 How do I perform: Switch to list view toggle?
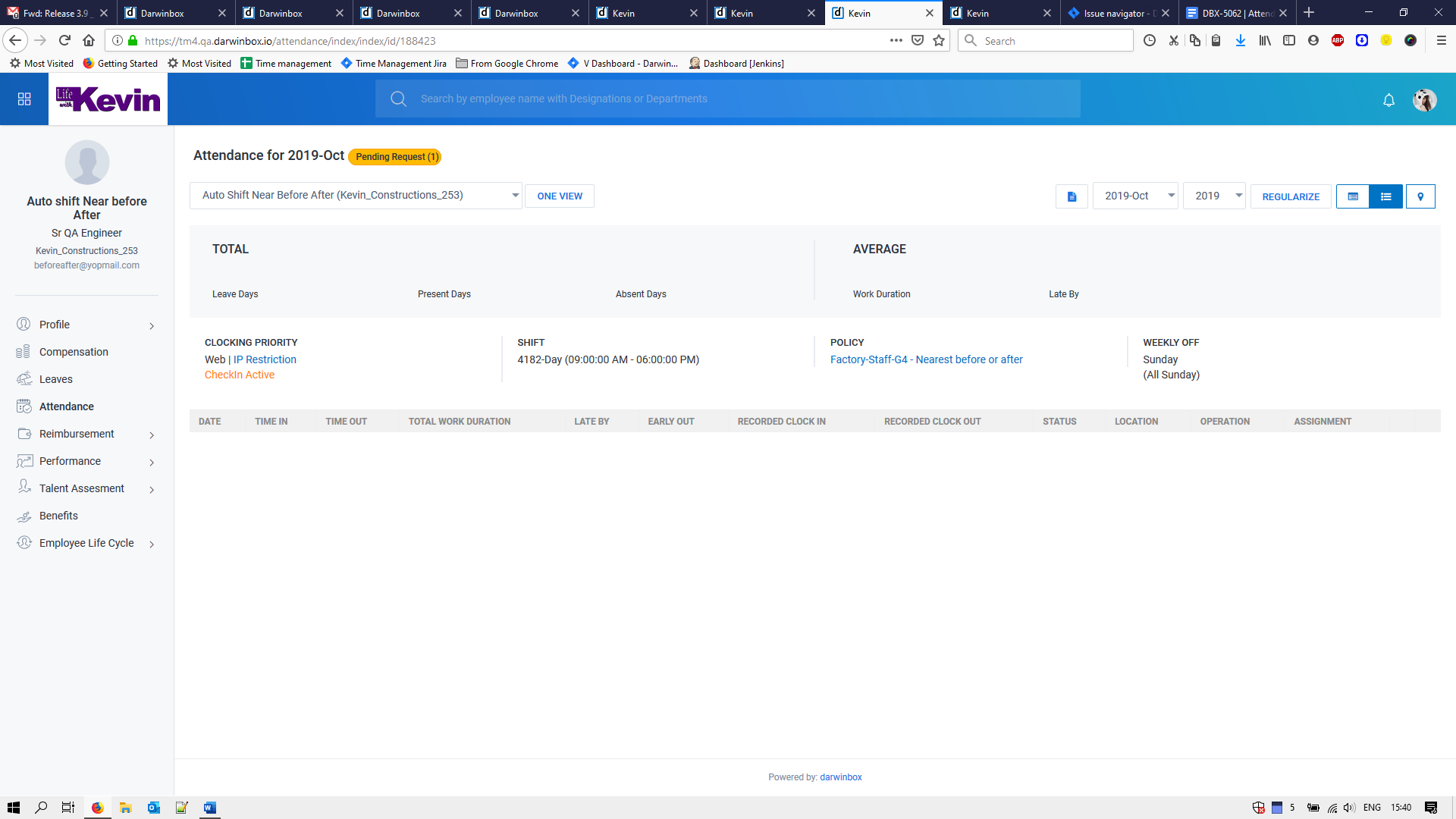[1386, 196]
